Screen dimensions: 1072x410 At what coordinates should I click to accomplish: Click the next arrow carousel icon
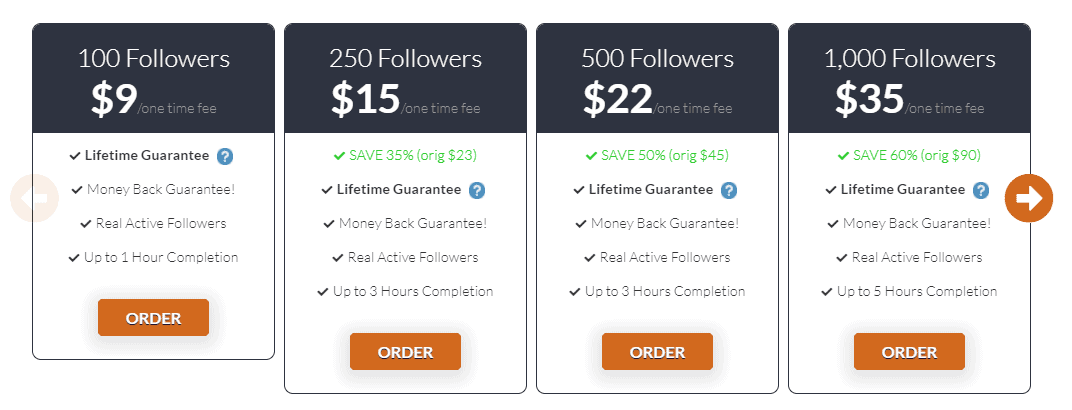coord(1029,198)
